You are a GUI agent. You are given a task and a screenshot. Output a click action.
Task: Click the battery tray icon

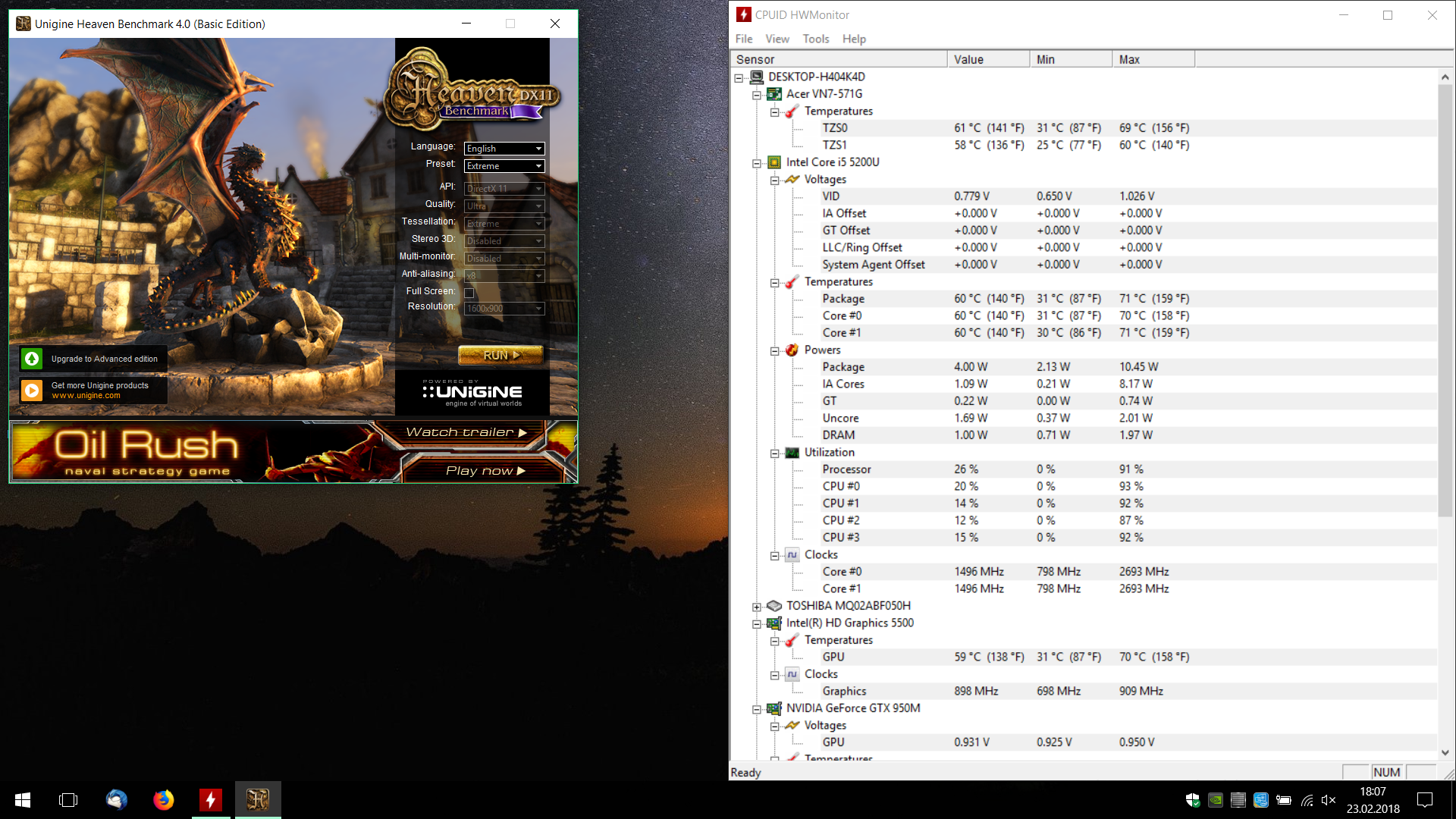pos(1284,800)
